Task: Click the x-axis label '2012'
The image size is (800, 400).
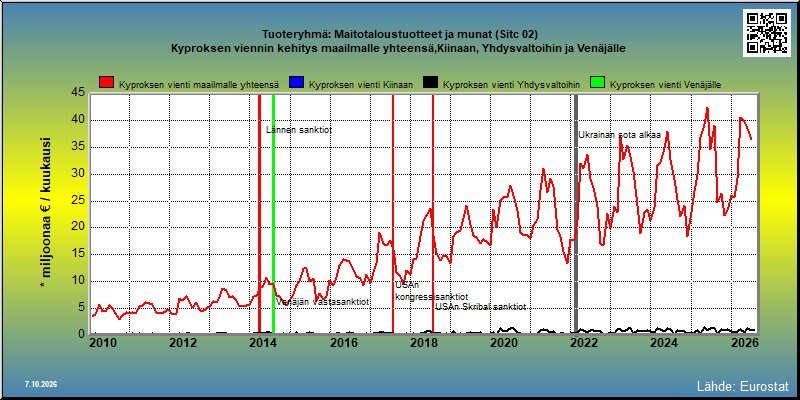Action: 183,343
